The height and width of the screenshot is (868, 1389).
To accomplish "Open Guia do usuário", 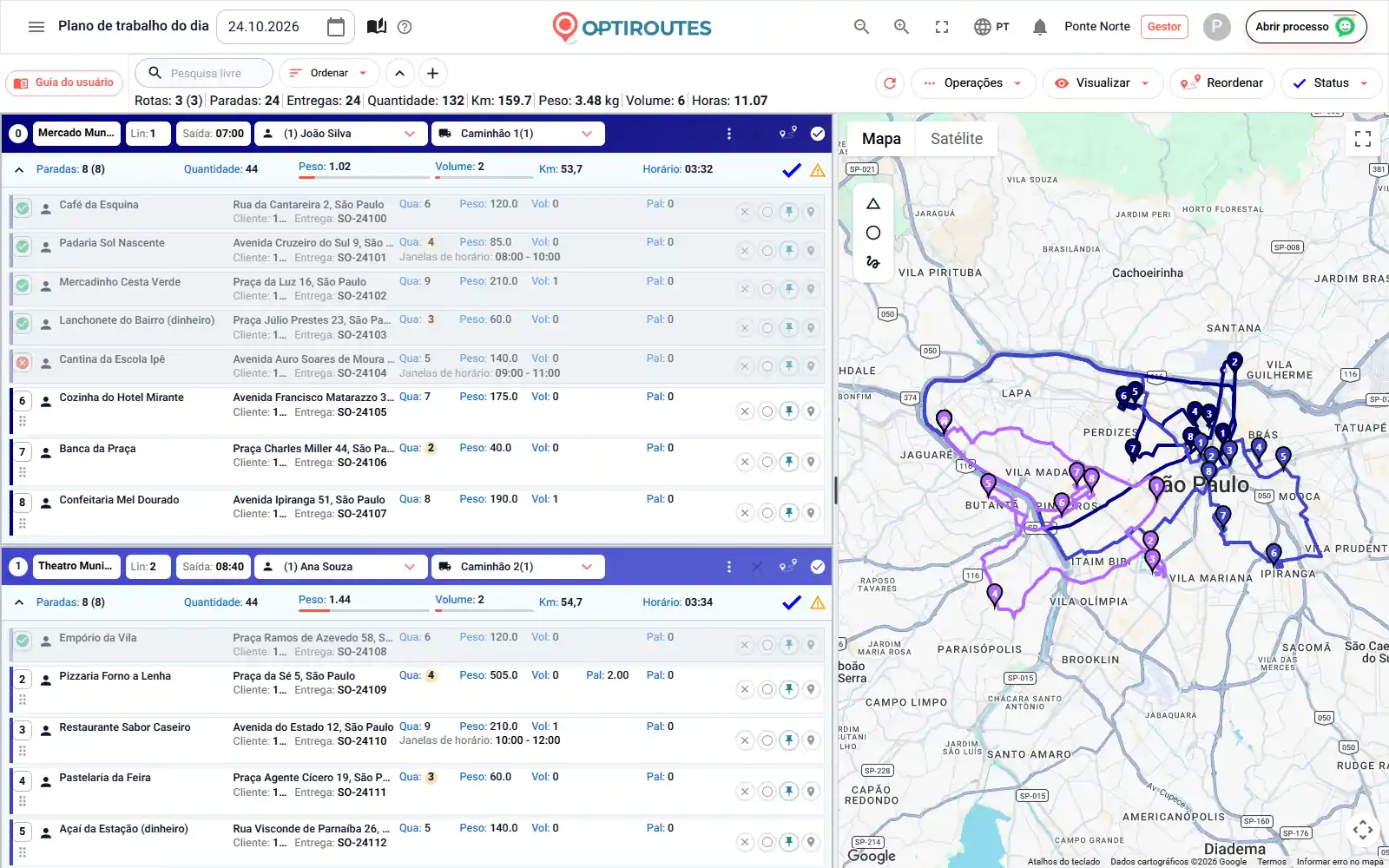I will pyautogui.click(x=65, y=83).
